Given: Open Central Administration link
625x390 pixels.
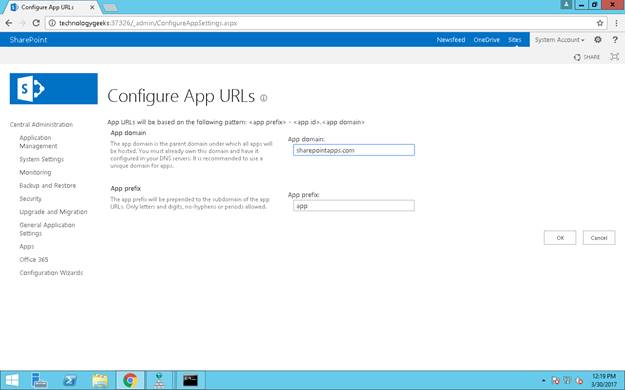Looking at the screenshot, I should click(x=41, y=124).
